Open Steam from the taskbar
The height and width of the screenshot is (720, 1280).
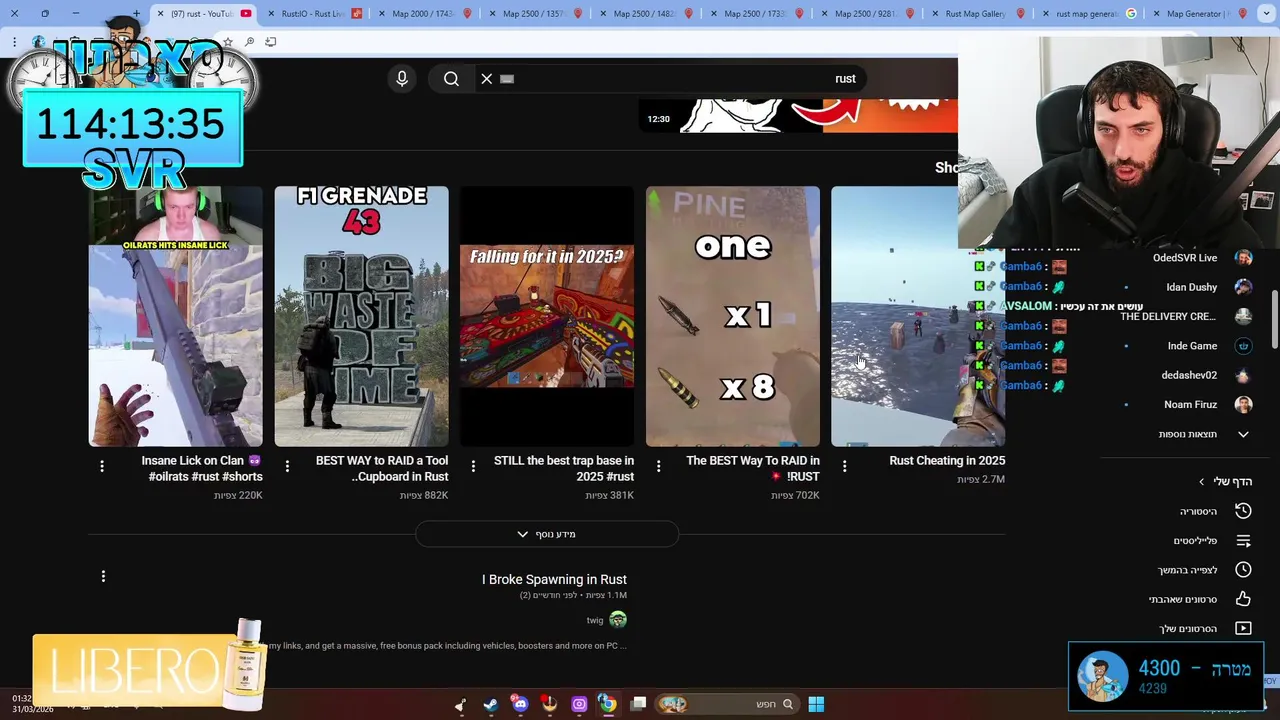(x=490, y=704)
